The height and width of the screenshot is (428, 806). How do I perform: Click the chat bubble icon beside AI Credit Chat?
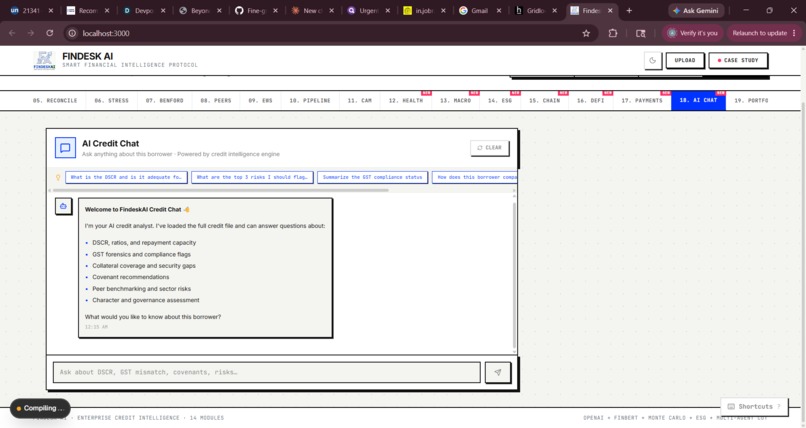click(x=65, y=148)
